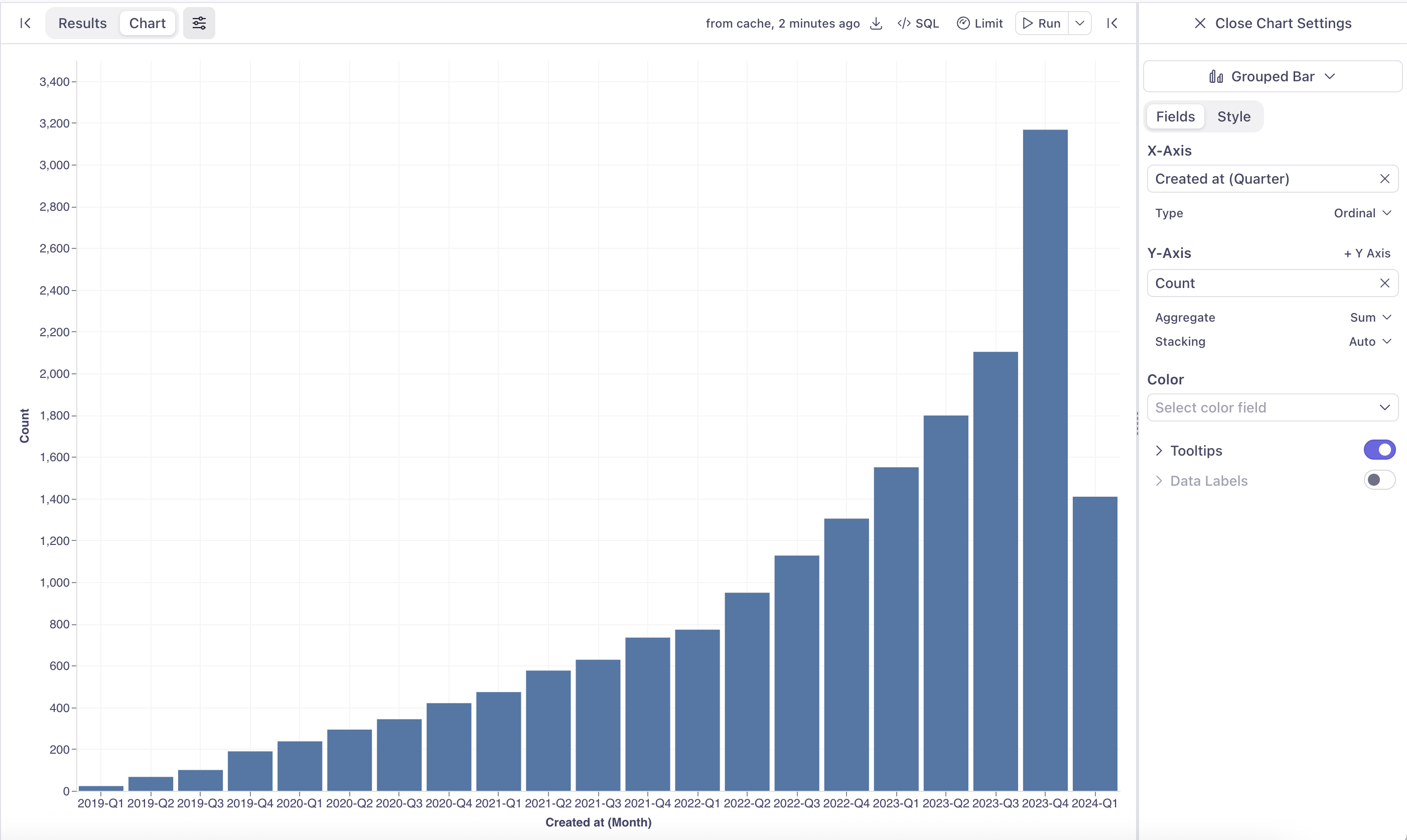Close Chart Settings panel
1407x840 pixels.
pyautogui.click(x=1272, y=23)
